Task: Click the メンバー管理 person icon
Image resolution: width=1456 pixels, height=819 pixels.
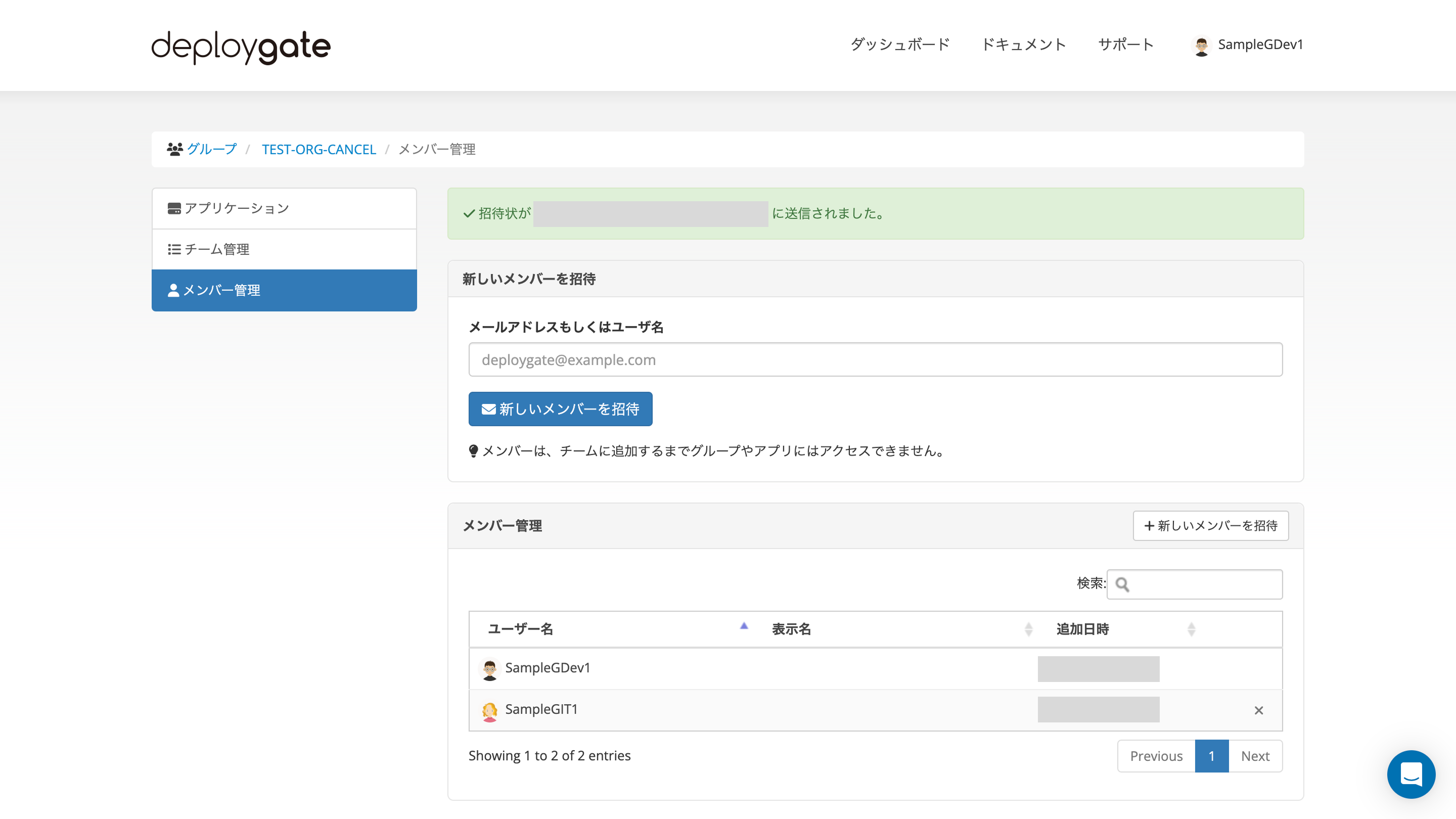Action: 174,290
